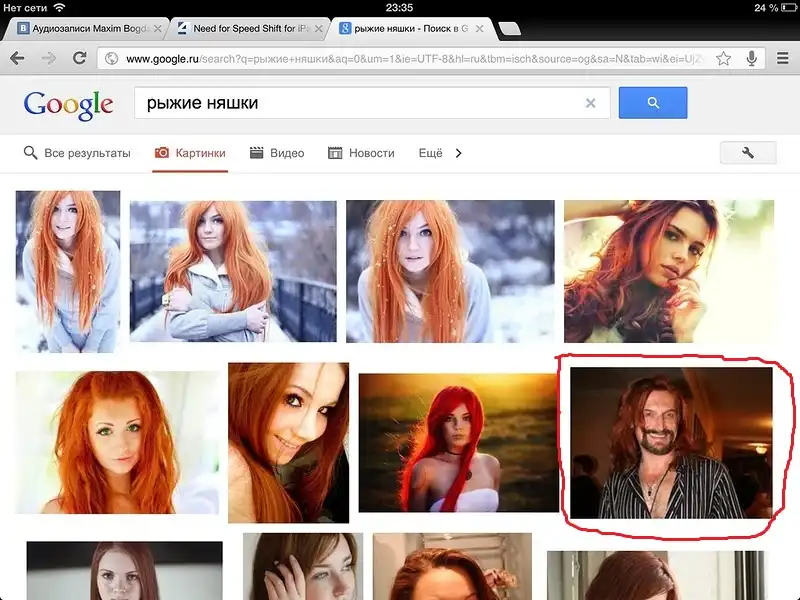Click the forward navigation arrow

tap(48, 59)
